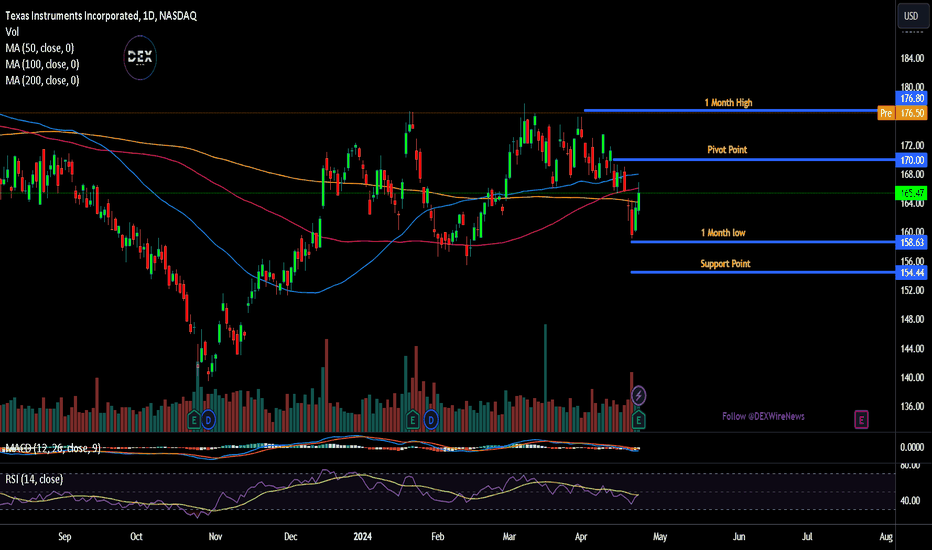Click the dividend marker beside the November earnings marker
Image resolution: width=932 pixels, height=550 pixels.
point(208,420)
